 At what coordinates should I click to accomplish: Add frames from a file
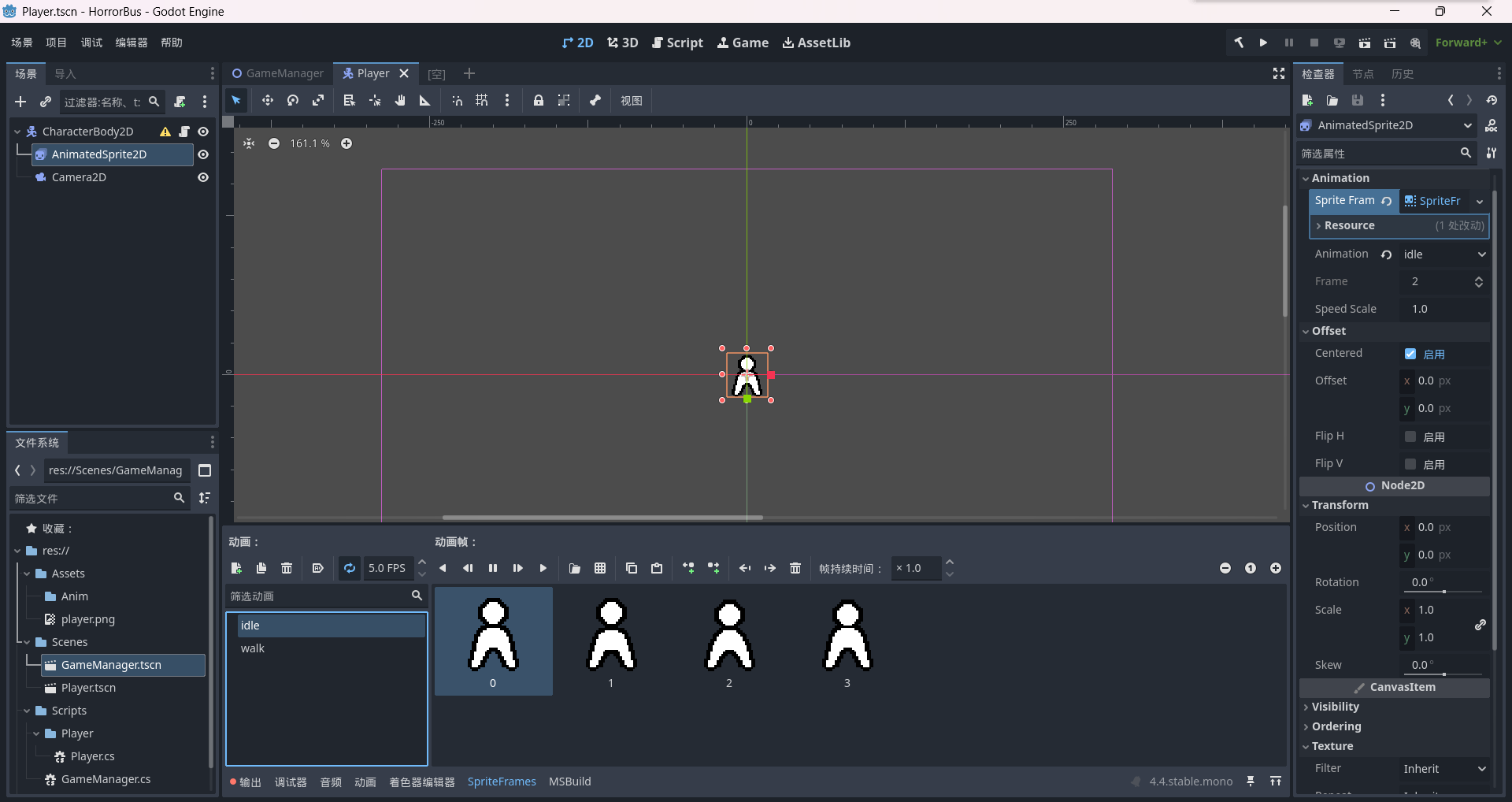(575, 568)
